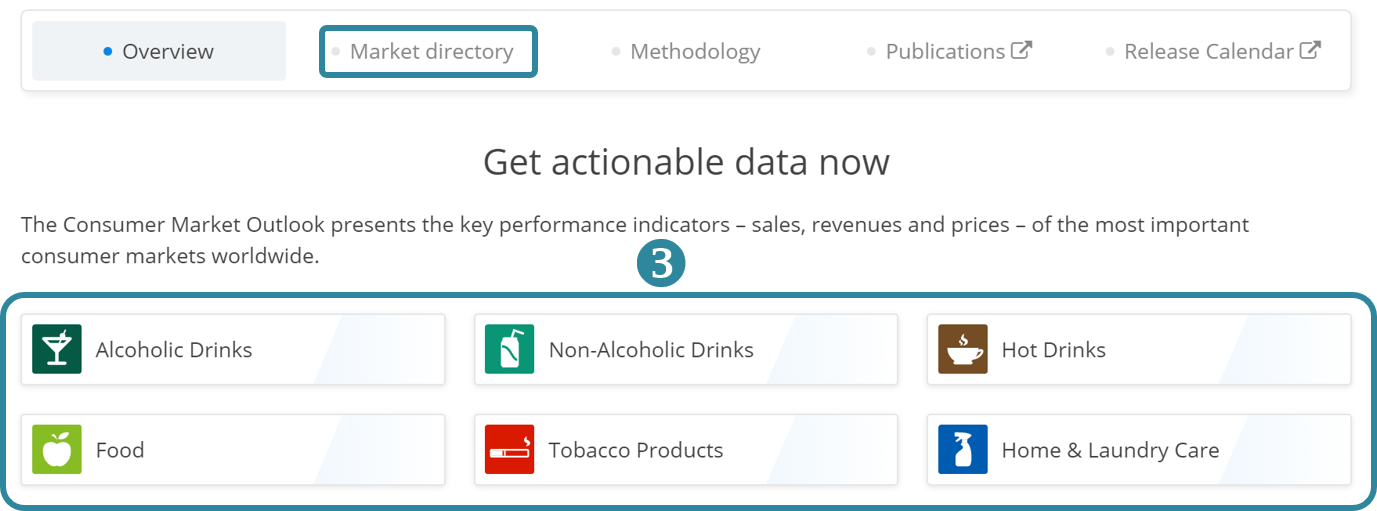The height and width of the screenshot is (511, 1377).
Task: Open the Hot Drinks market label
Action: click(1053, 350)
